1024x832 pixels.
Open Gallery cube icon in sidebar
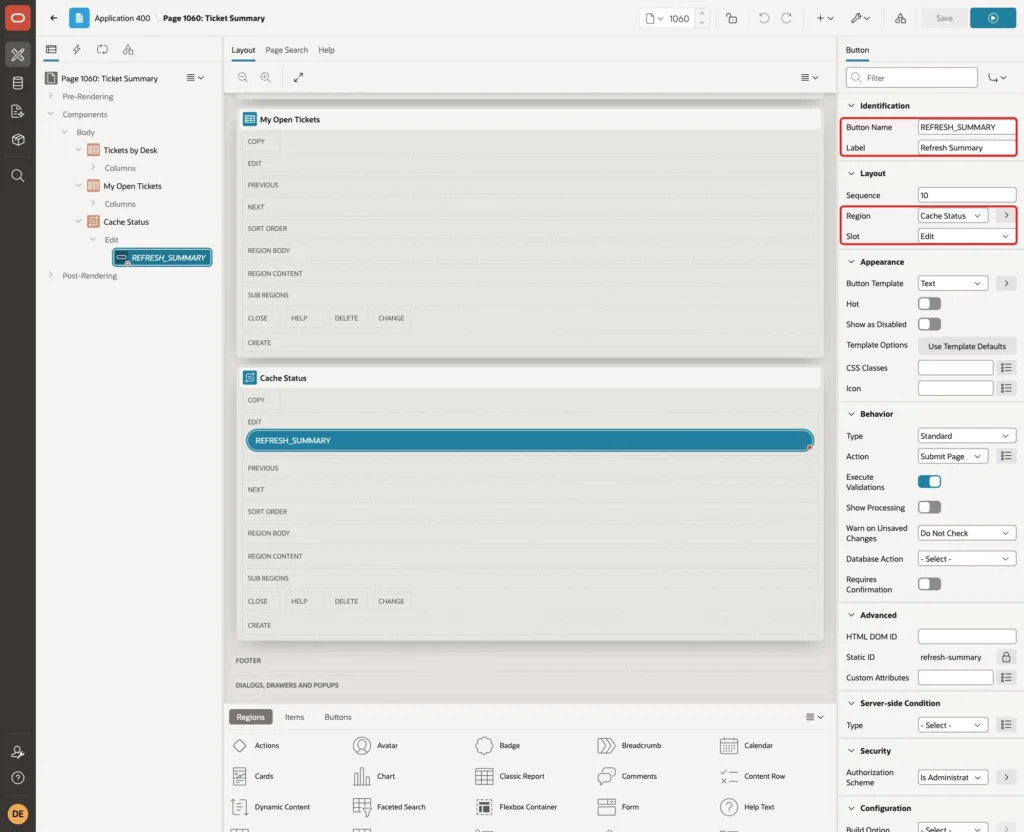coord(18,139)
